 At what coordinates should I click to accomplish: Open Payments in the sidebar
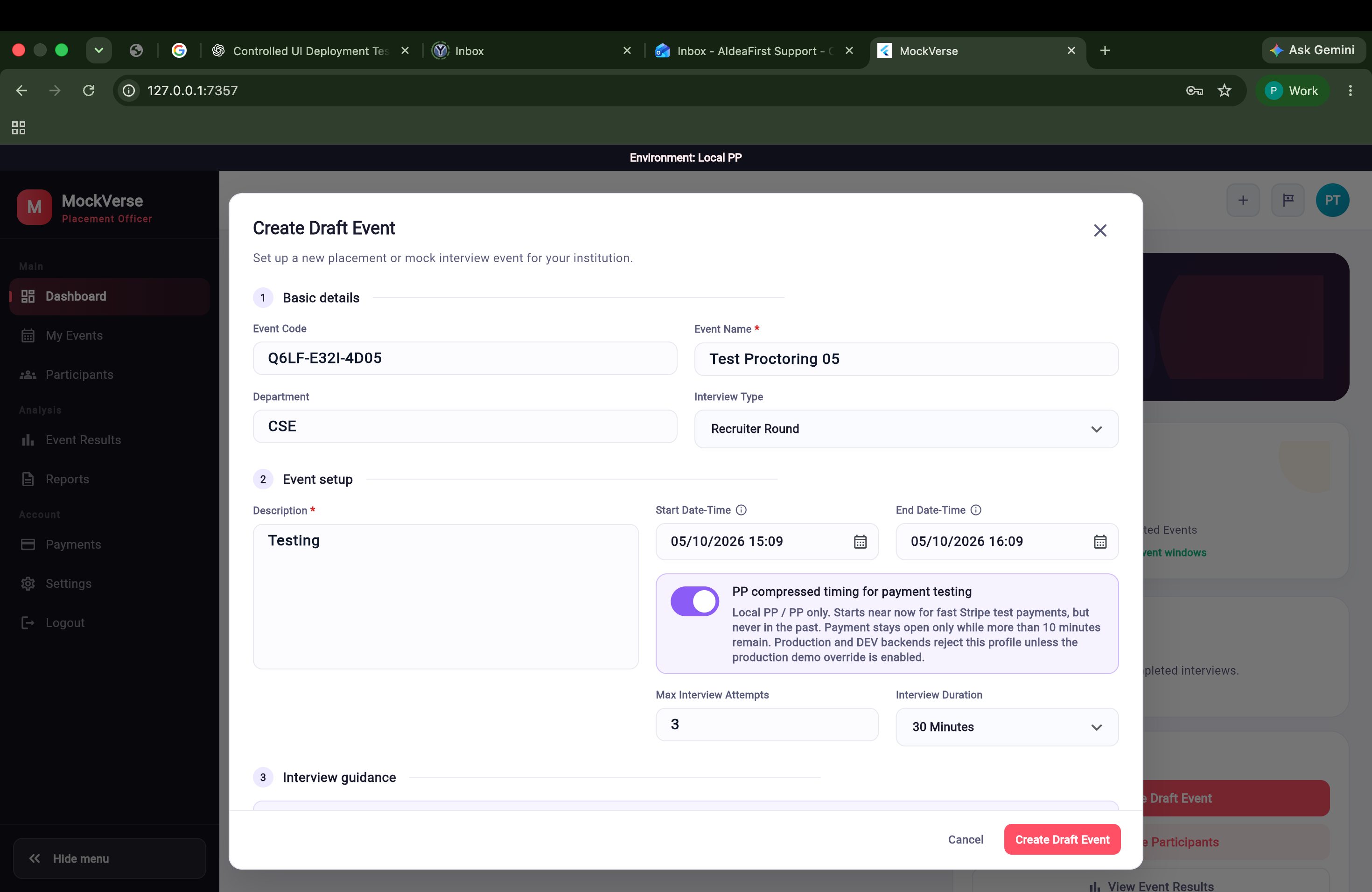click(110, 544)
